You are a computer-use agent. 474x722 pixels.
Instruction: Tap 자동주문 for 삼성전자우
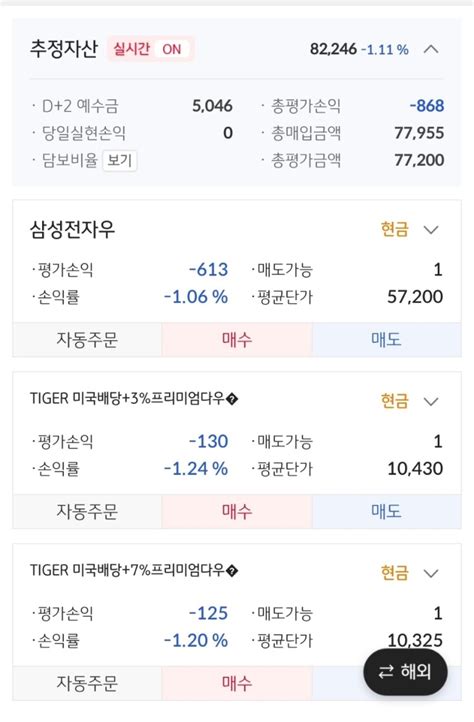pos(87,340)
